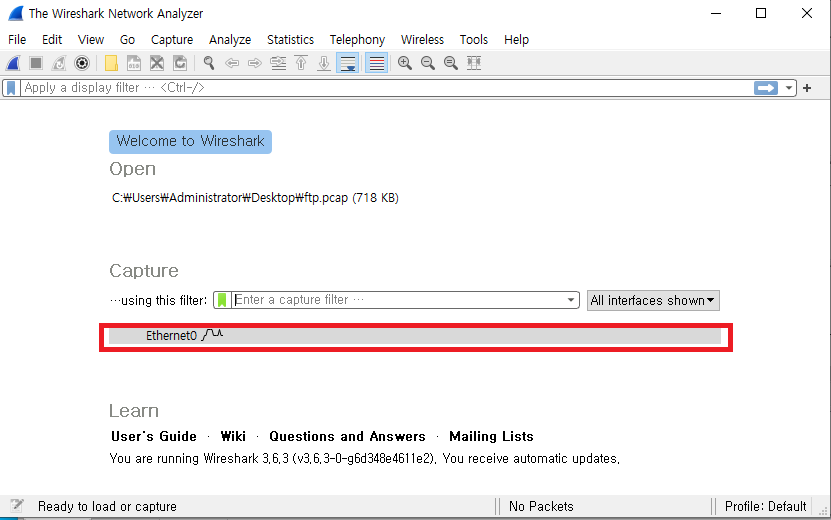Open the Help menu
Image resolution: width=831 pixels, height=520 pixels.
[x=516, y=40]
